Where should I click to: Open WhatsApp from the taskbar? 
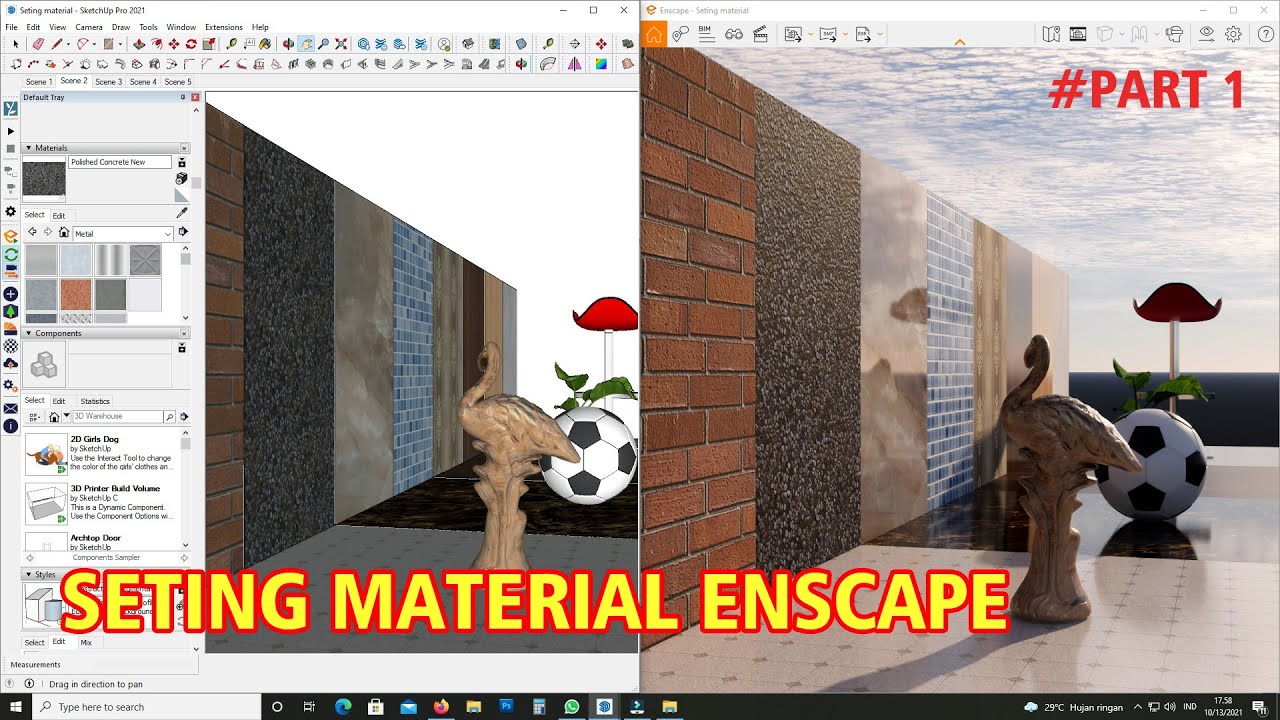pos(571,707)
